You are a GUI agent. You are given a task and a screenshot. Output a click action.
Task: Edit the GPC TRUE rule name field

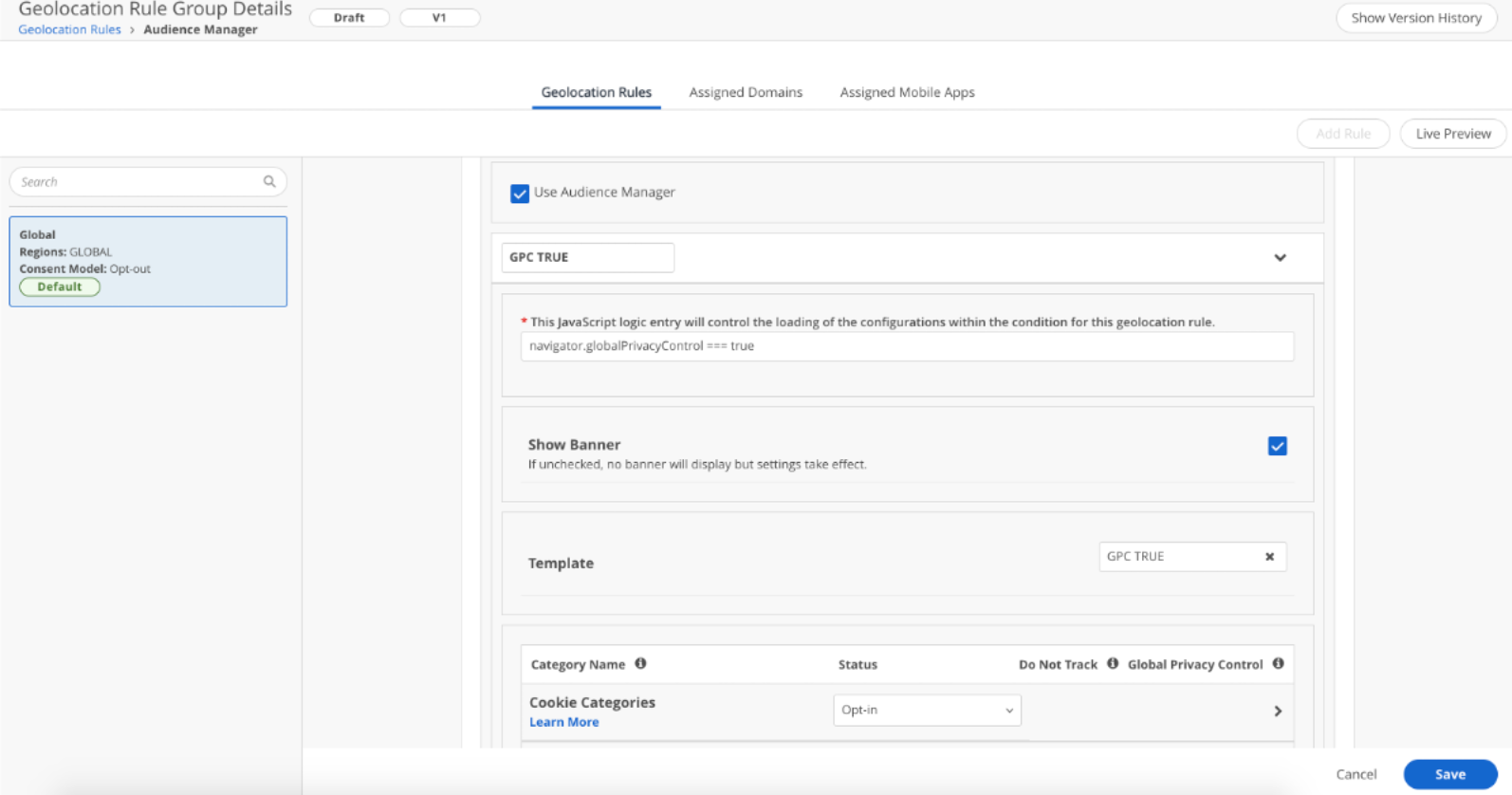coord(587,257)
